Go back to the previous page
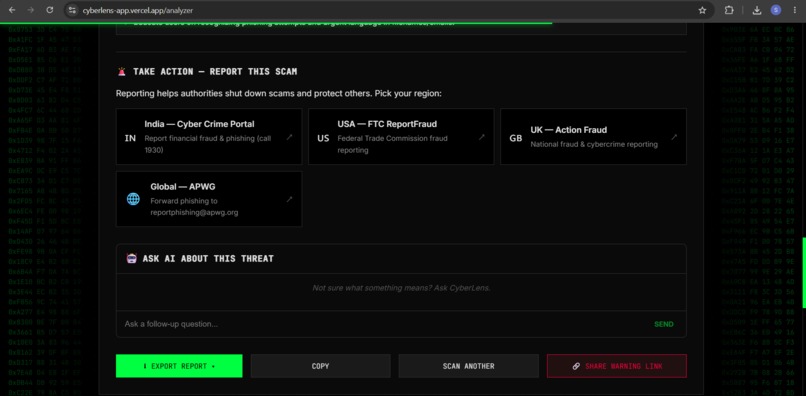 tap(12, 10)
